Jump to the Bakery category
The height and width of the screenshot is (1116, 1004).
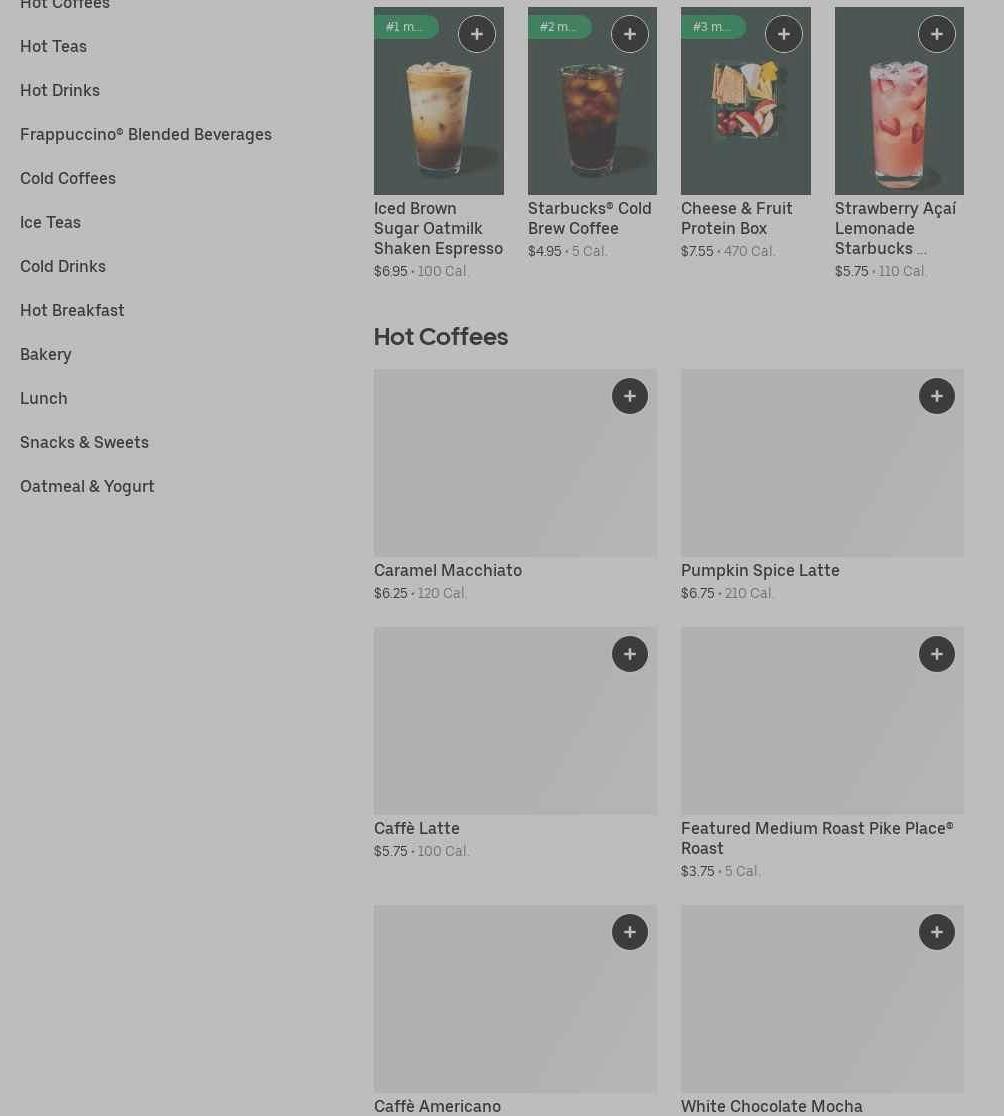46,354
